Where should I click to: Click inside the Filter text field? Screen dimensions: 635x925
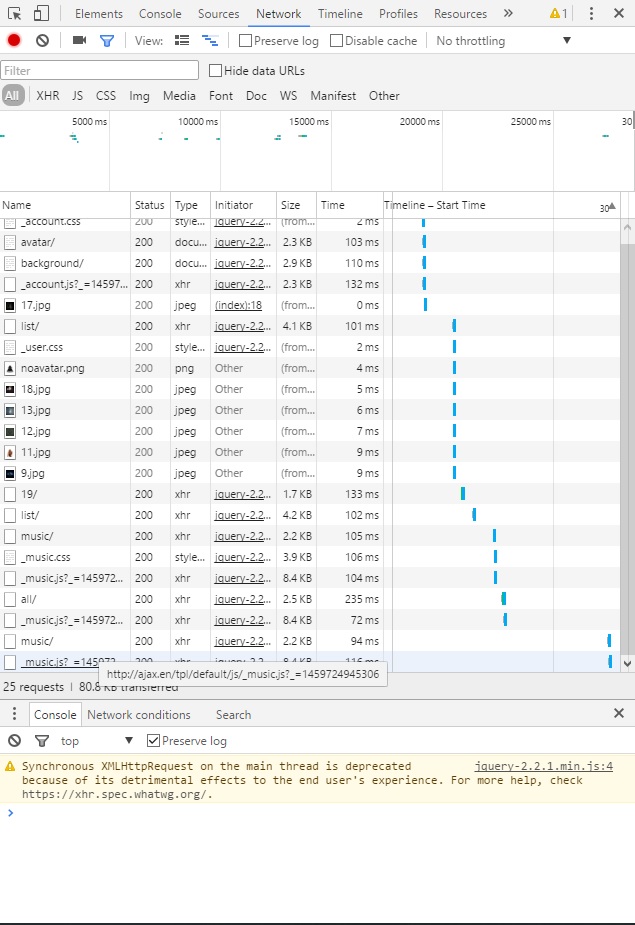100,71
